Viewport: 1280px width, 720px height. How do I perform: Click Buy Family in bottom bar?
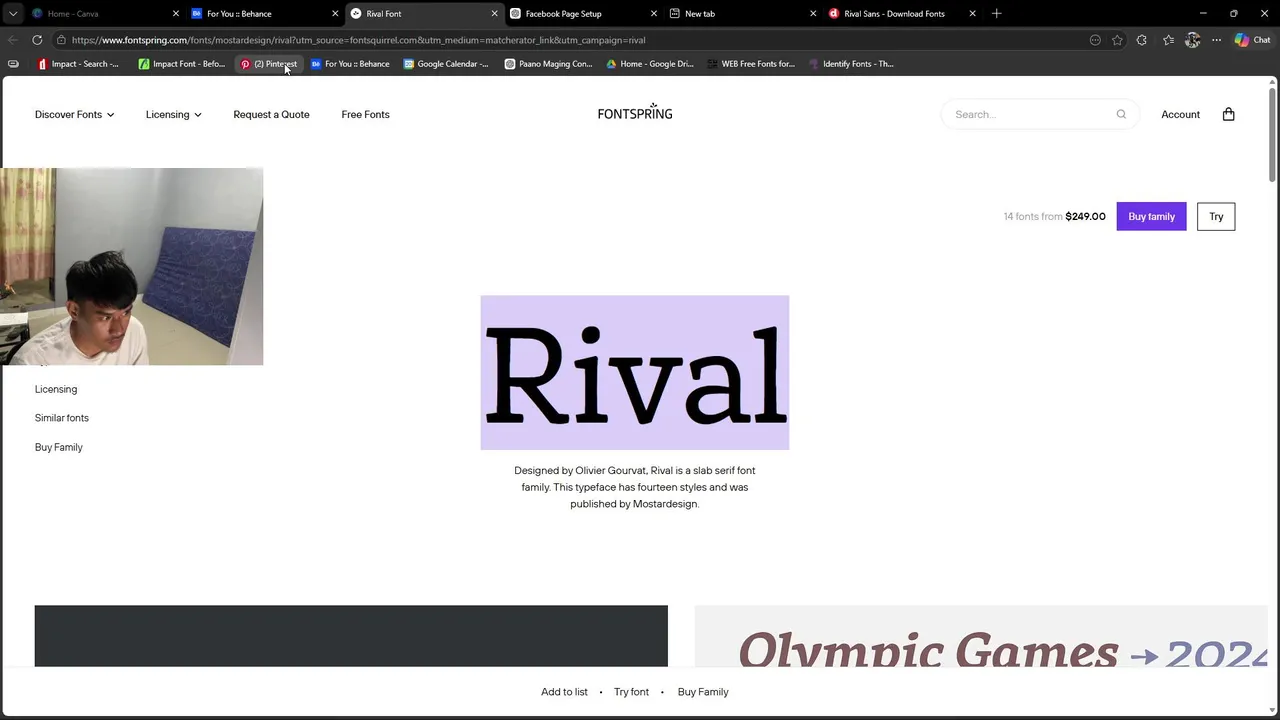pos(703,692)
